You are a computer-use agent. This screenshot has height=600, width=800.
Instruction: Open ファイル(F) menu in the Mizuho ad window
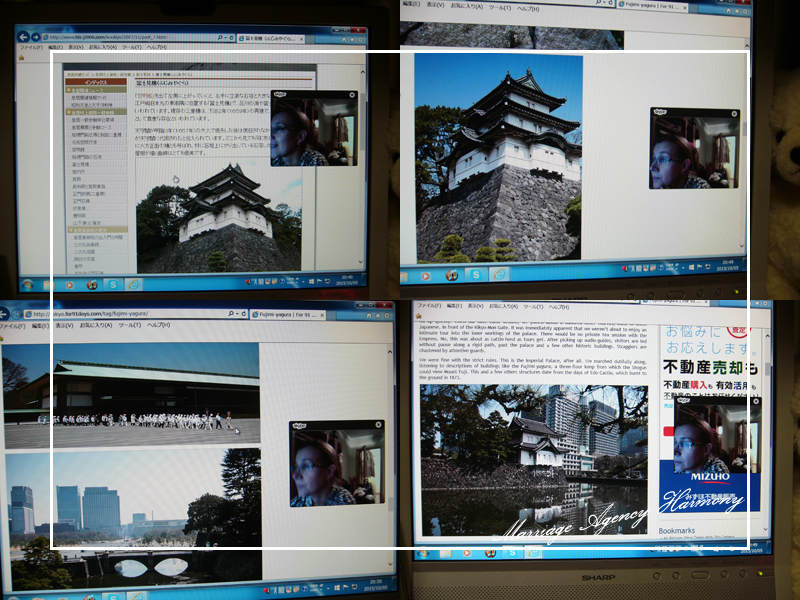click(x=429, y=305)
